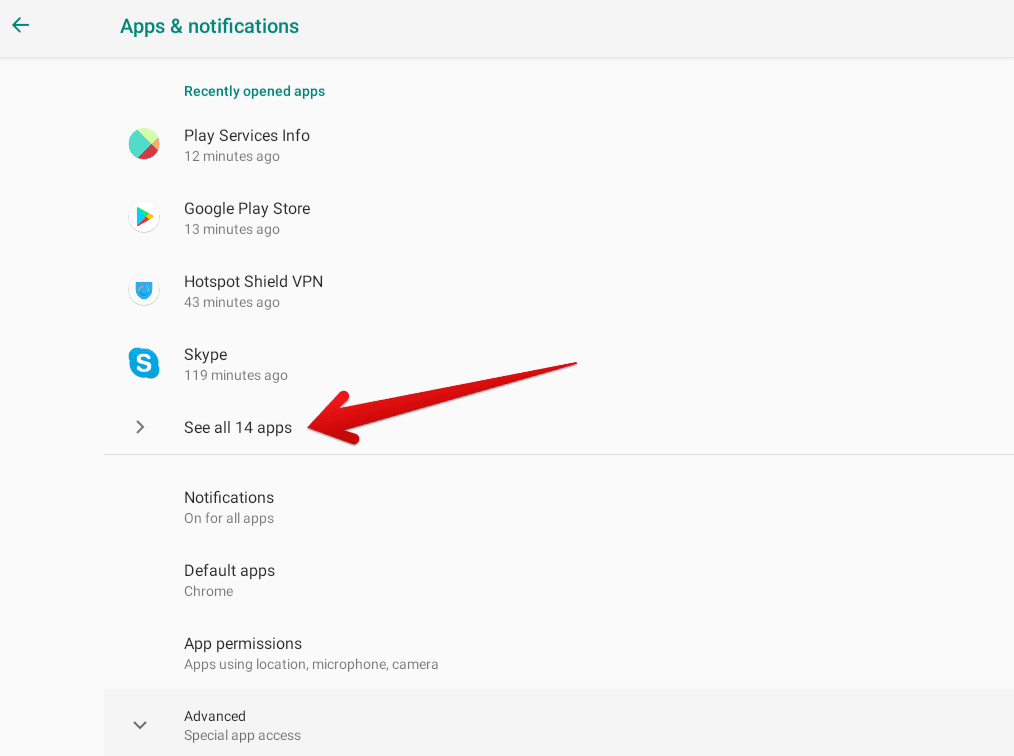The width and height of the screenshot is (1014, 756).
Task: Select the Play Services Info label
Action: (247, 135)
